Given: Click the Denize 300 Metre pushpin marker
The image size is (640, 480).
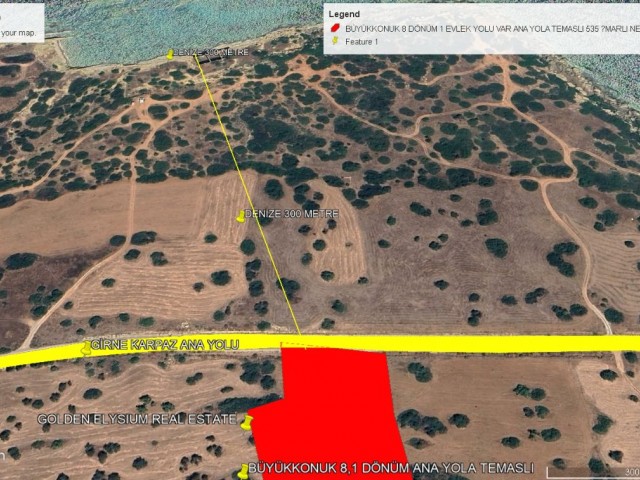Looking at the screenshot, I should point(240,216).
